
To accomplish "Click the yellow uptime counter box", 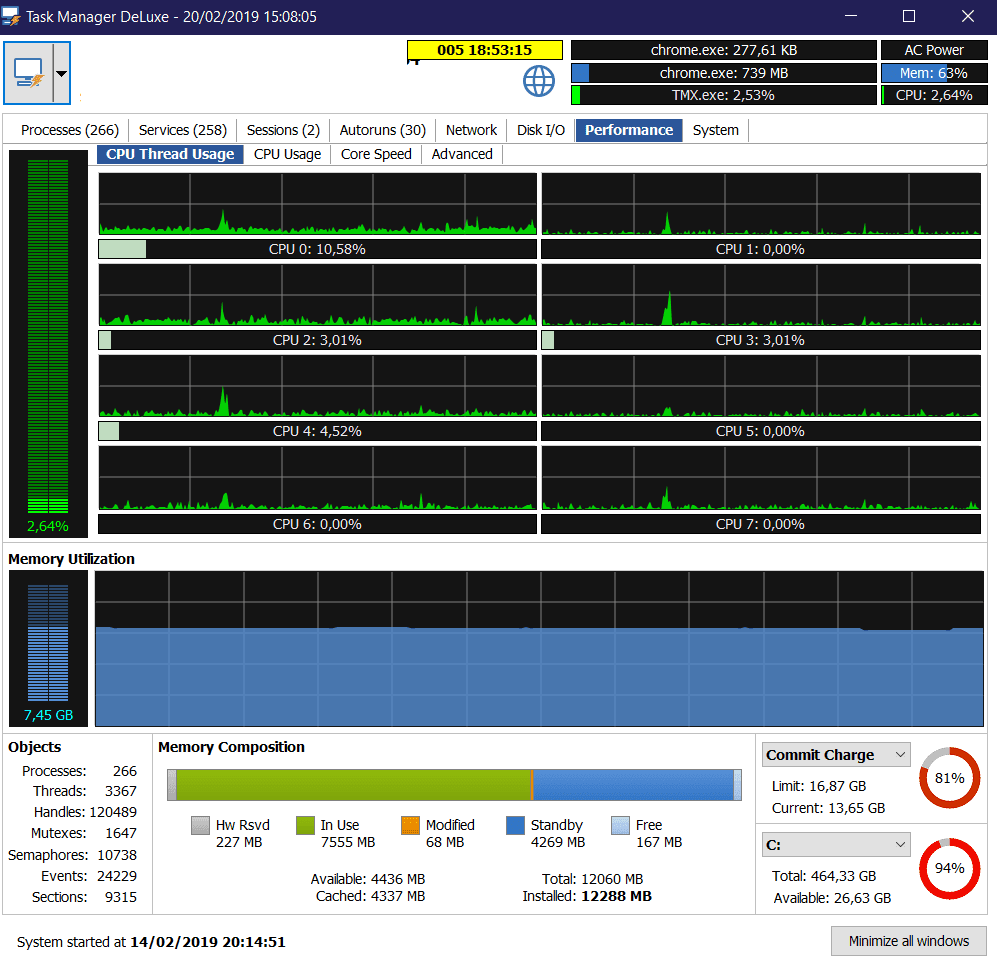I will (x=484, y=50).
